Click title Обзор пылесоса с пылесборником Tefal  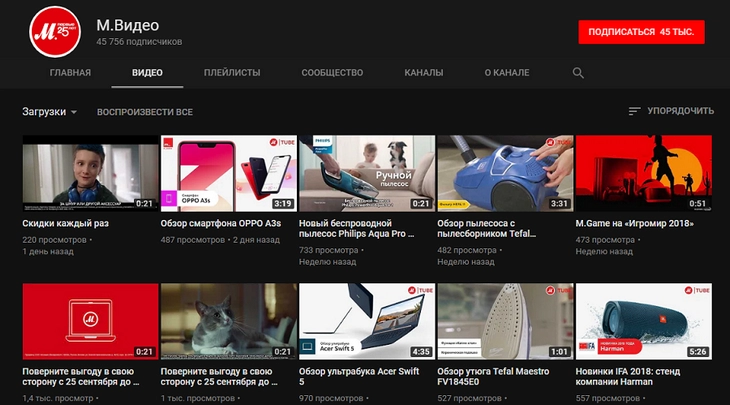click(x=487, y=229)
